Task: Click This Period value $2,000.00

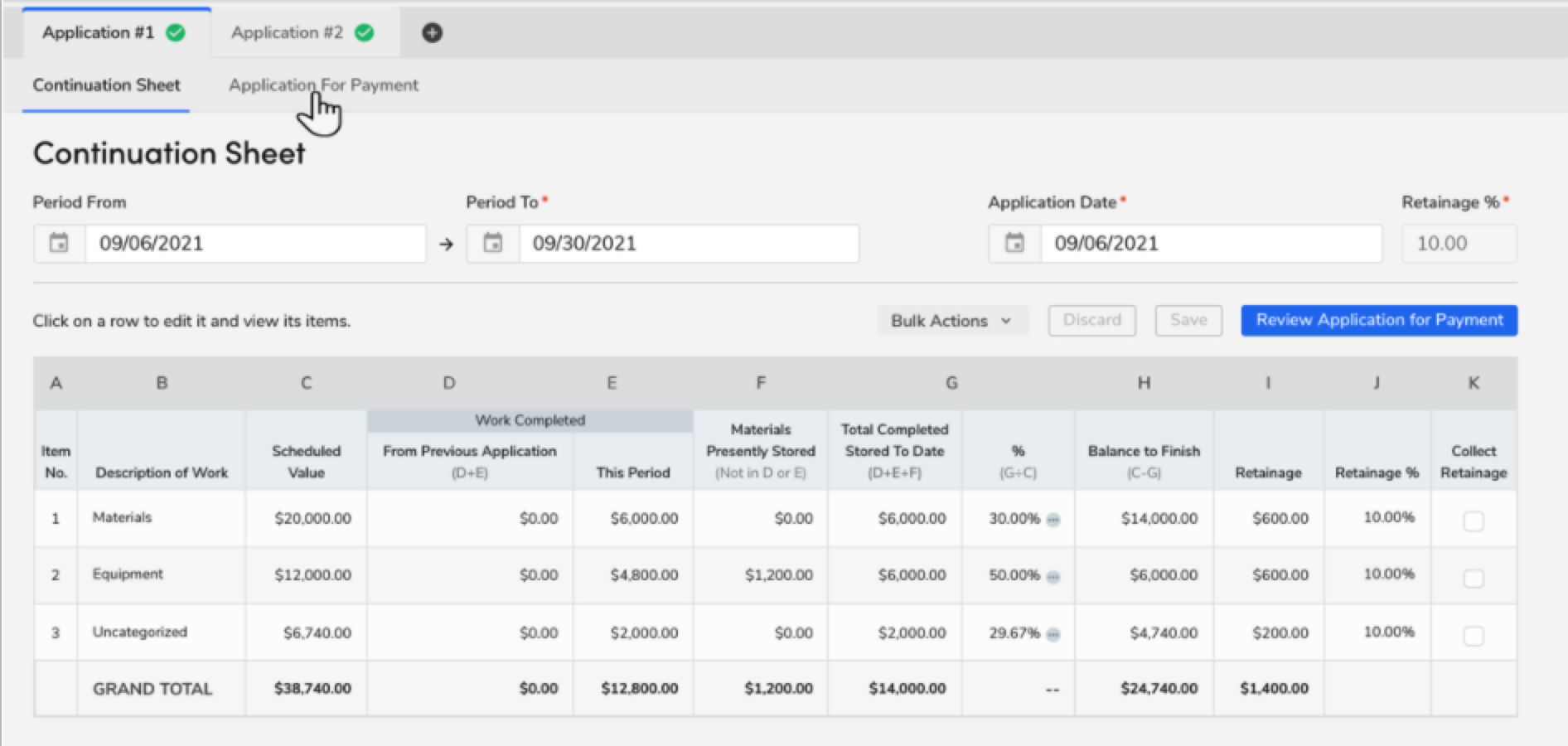Action: (x=644, y=633)
